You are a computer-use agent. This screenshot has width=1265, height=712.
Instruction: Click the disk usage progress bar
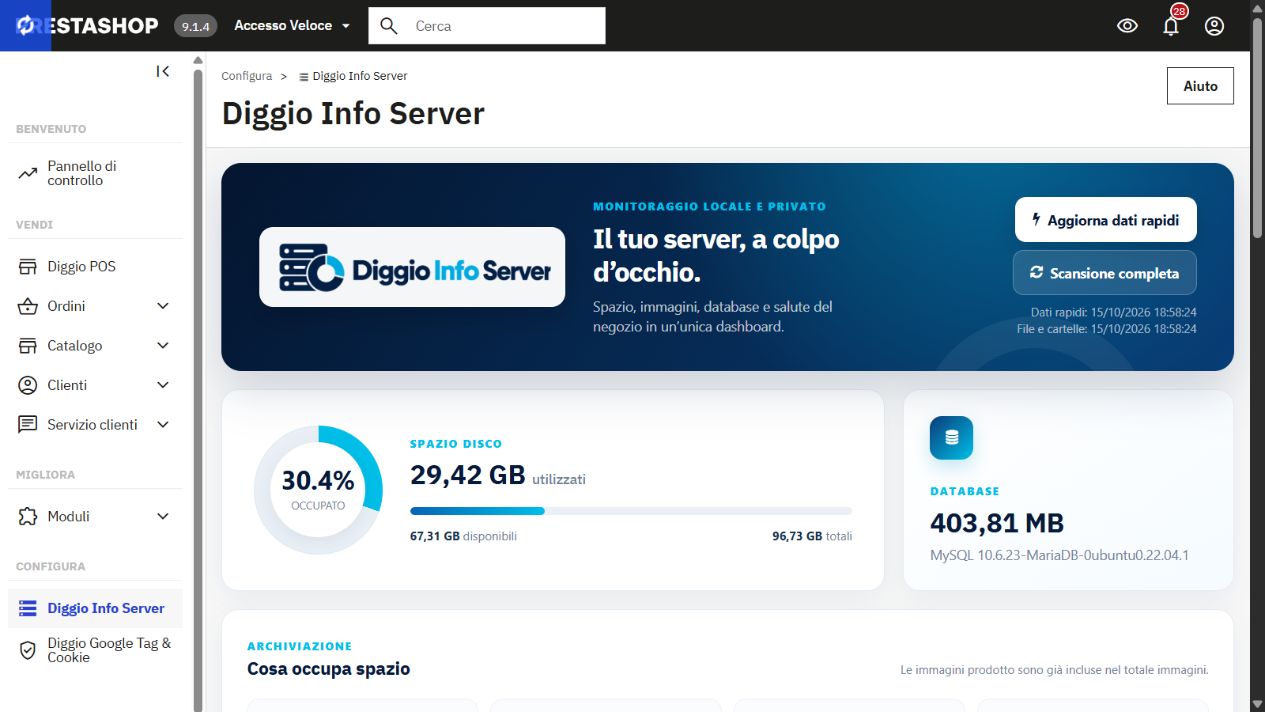[631, 511]
